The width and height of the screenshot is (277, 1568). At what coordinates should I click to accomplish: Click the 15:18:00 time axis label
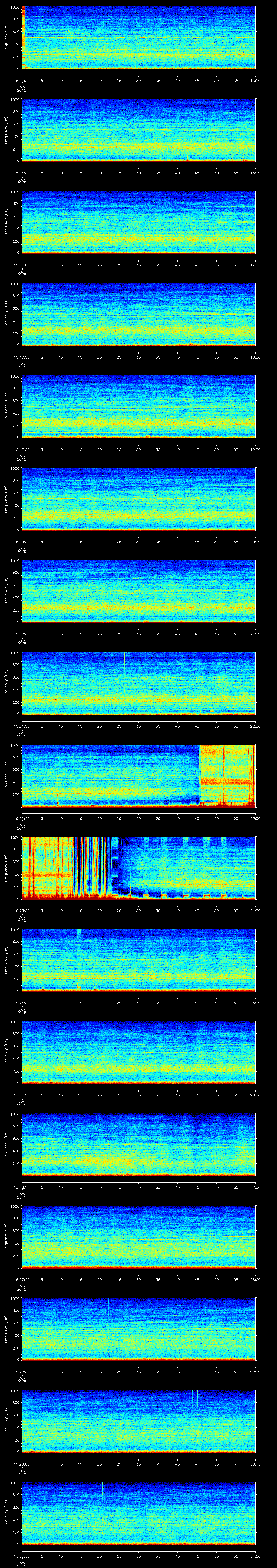pos(21,449)
